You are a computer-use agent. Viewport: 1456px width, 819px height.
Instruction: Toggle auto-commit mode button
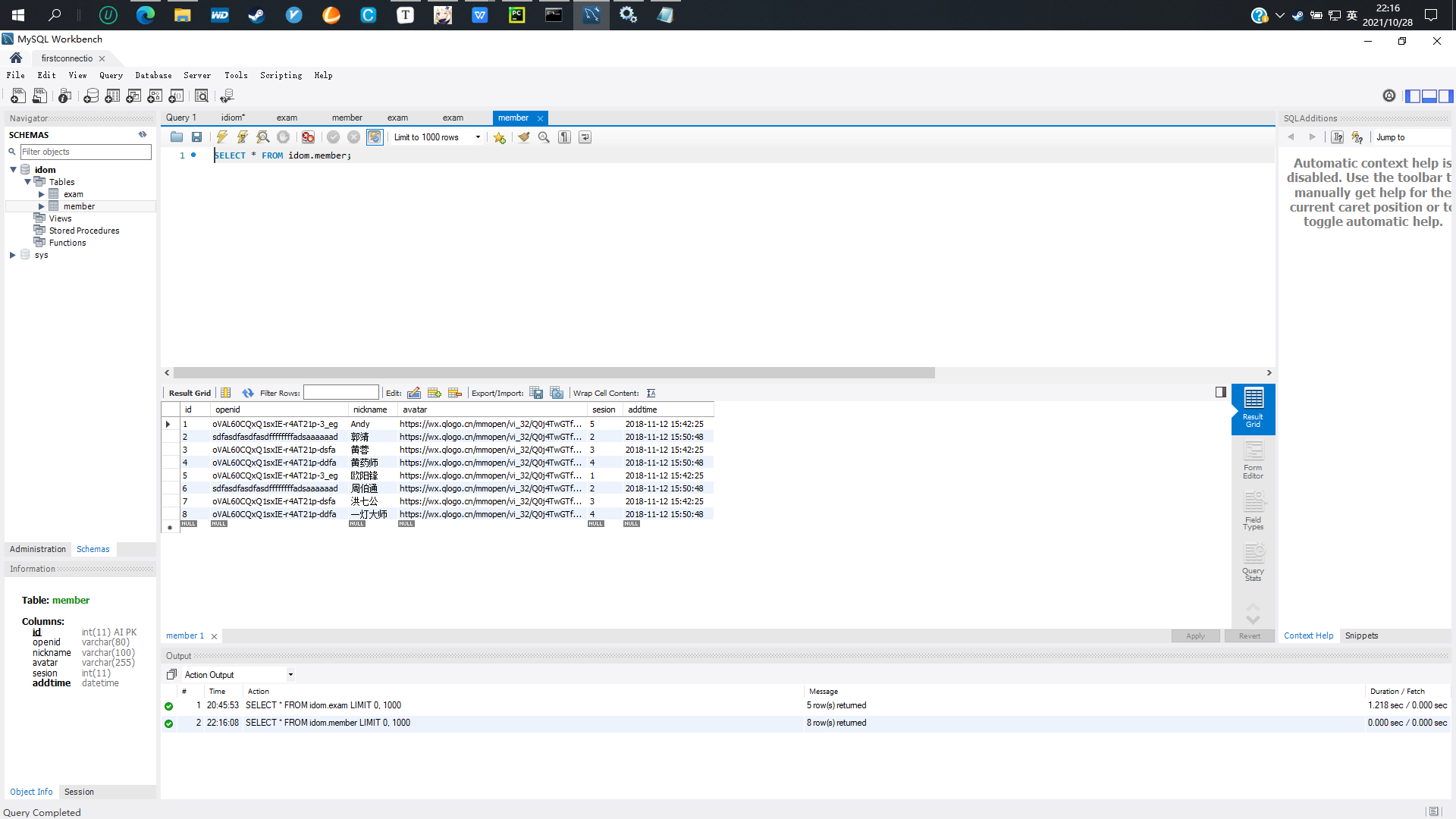pyautogui.click(x=375, y=137)
